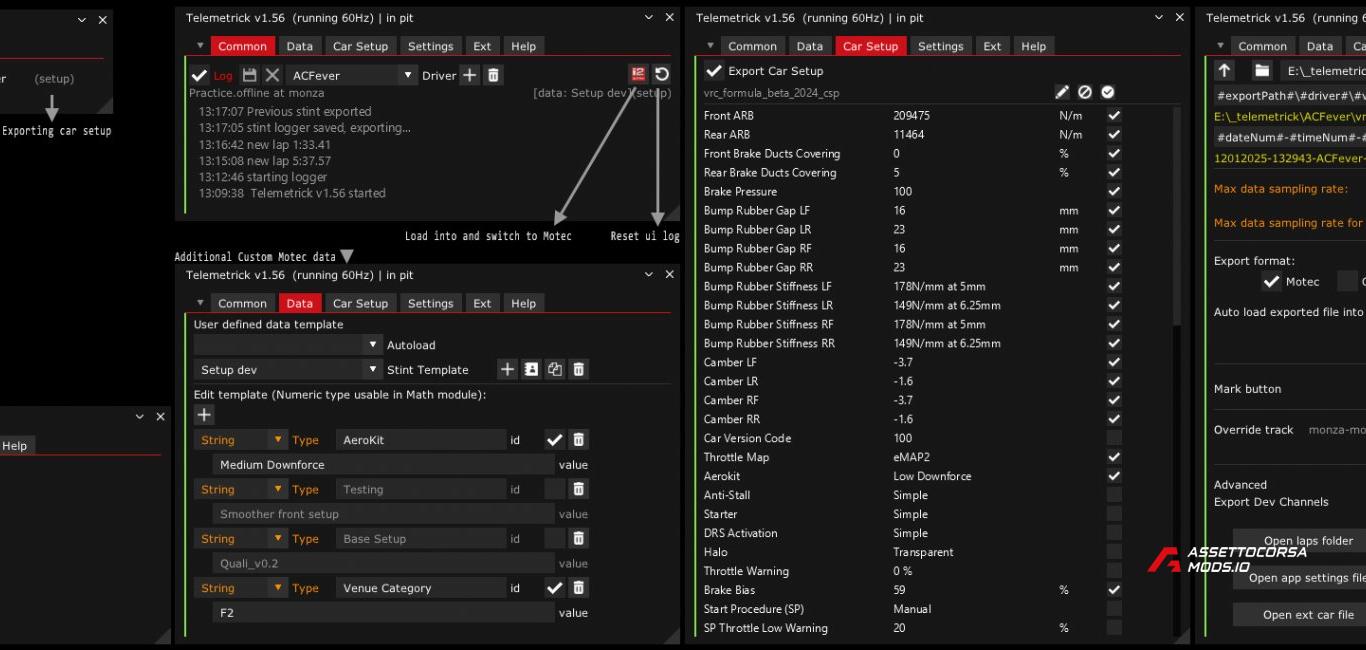Open String type dropdown for Venue Category row
1366x650 pixels.
coord(241,588)
